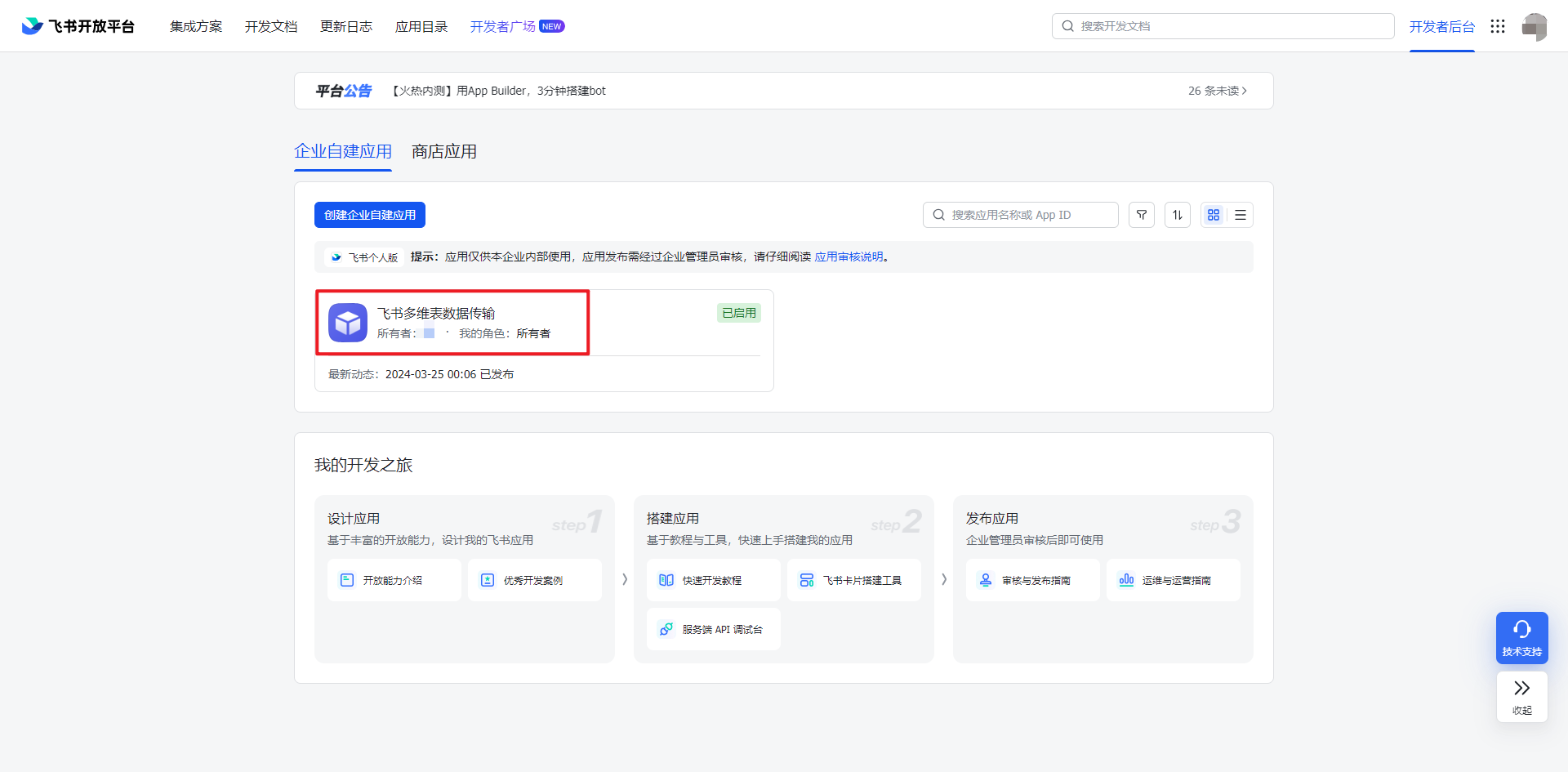This screenshot has height=772, width=1568.
Task: Click the blurred owner name next to 所有者
Action: click(x=429, y=333)
